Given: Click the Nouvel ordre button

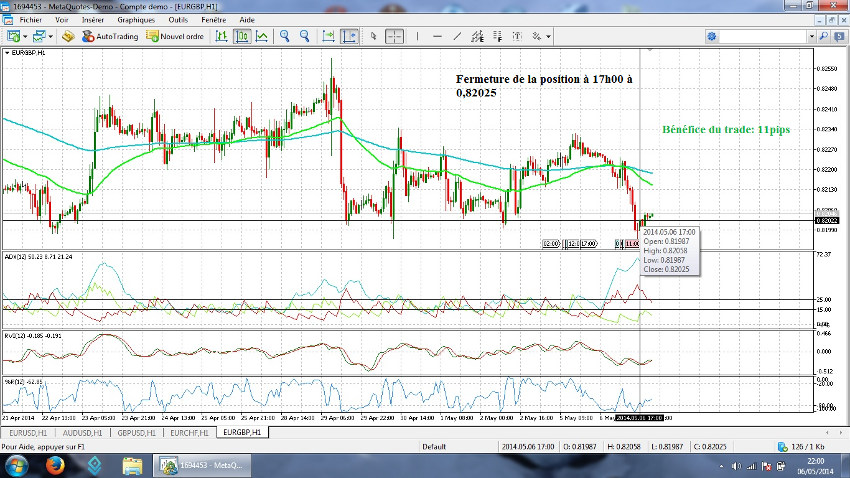Looking at the screenshot, I should point(175,36).
